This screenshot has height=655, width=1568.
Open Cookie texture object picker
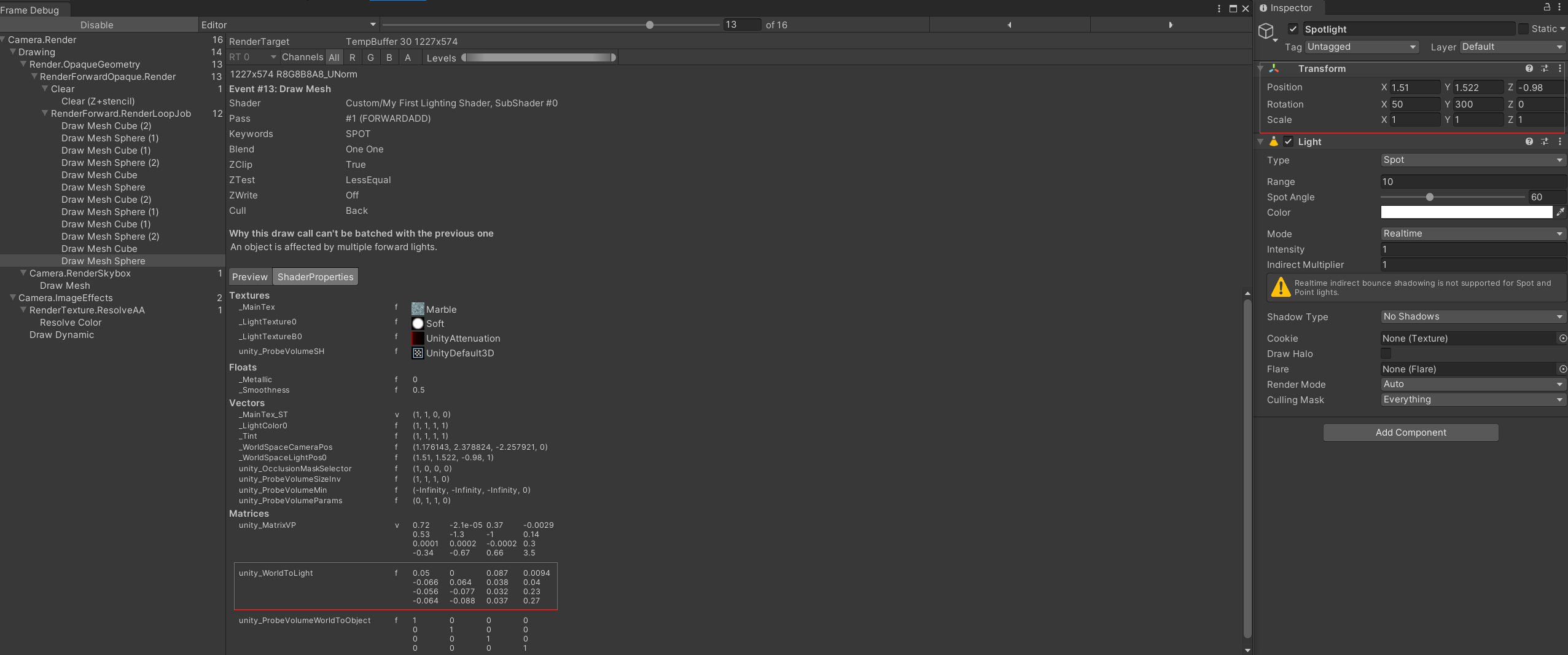tap(1563, 339)
